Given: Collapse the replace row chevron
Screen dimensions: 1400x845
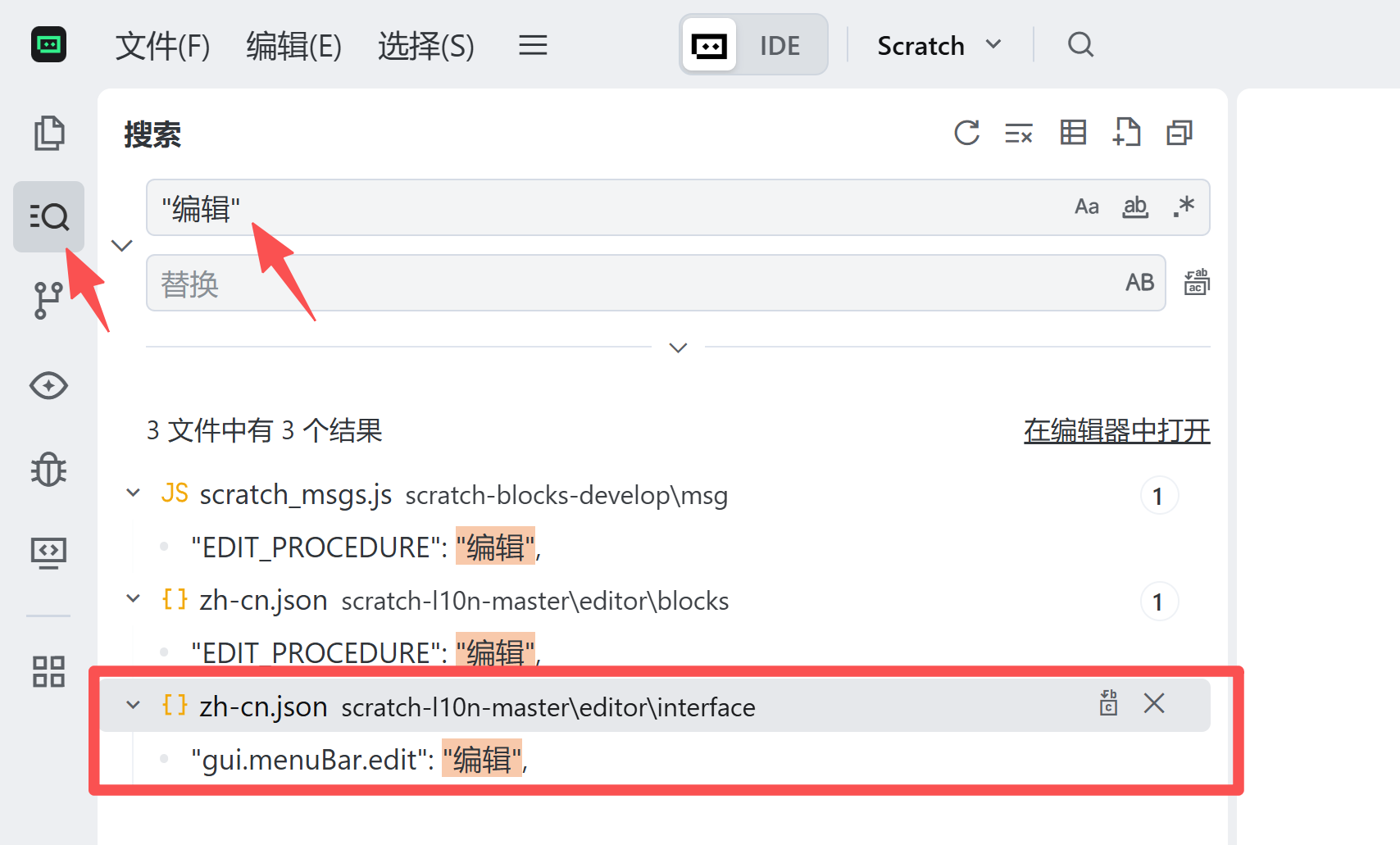Looking at the screenshot, I should click(x=122, y=246).
